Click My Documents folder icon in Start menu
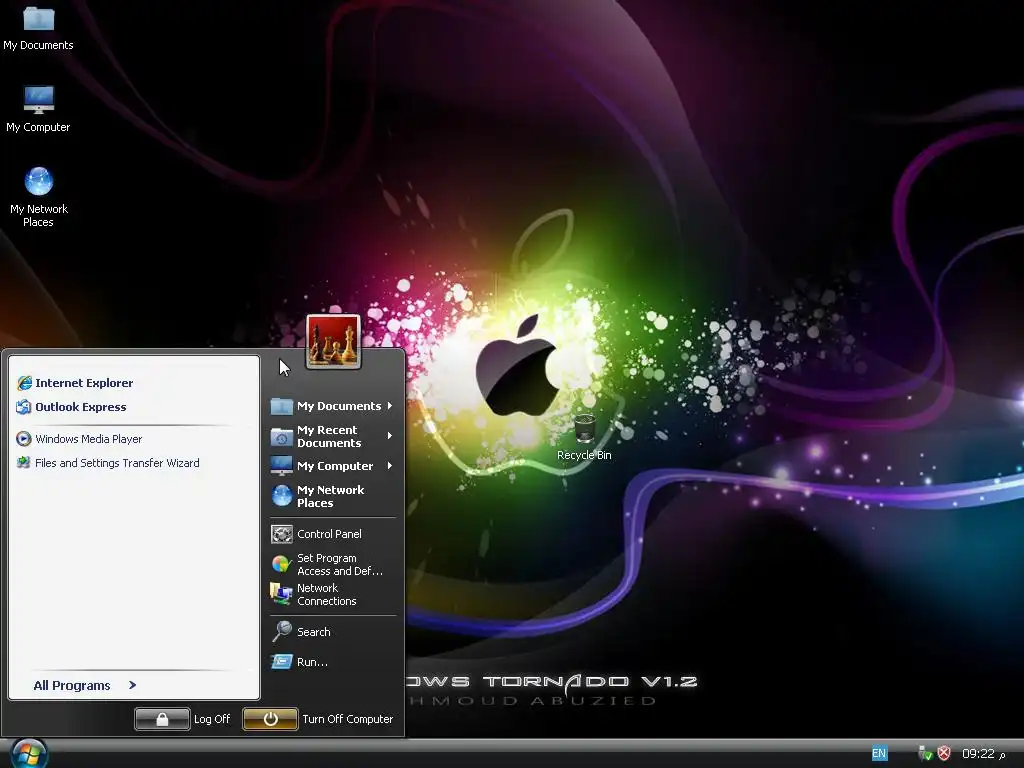The width and height of the screenshot is (1024, 768). point(281,406)
